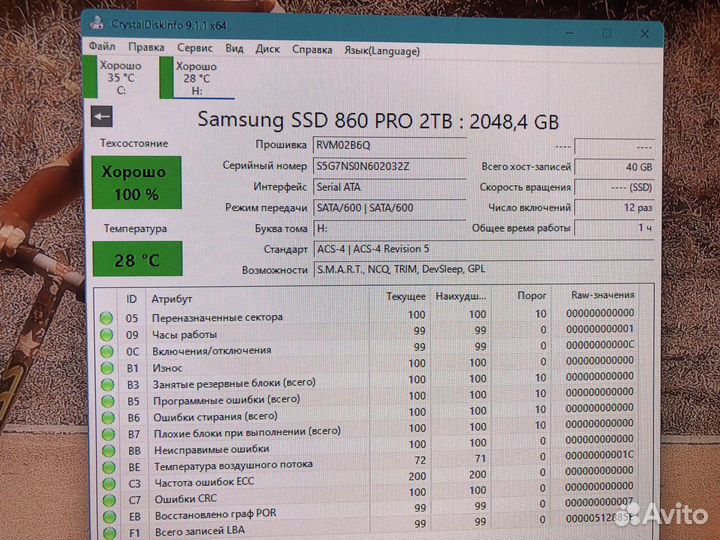Click the ID column header
The height and width of the screenshot is (540, 720).
click(131, 299)
